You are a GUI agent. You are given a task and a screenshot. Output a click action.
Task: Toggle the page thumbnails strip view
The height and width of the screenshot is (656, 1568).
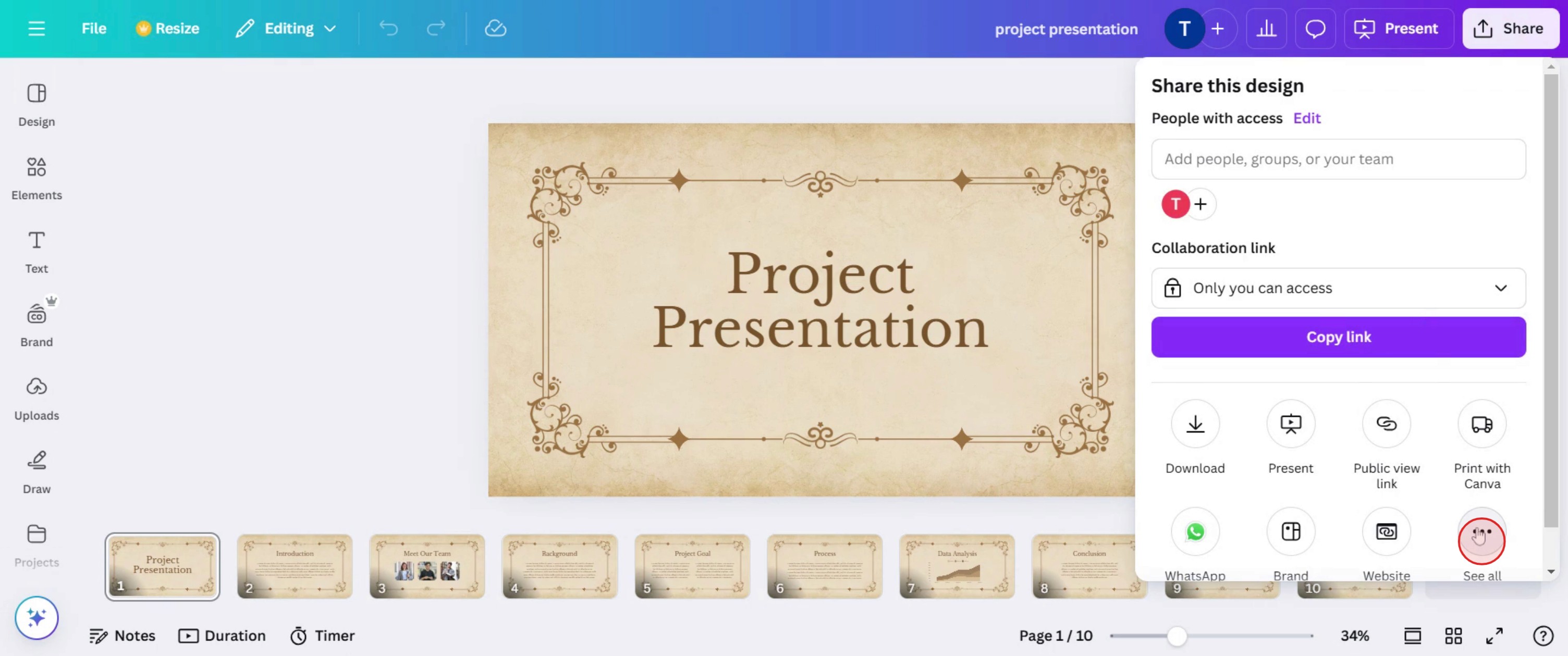(x=1412, y=636)
